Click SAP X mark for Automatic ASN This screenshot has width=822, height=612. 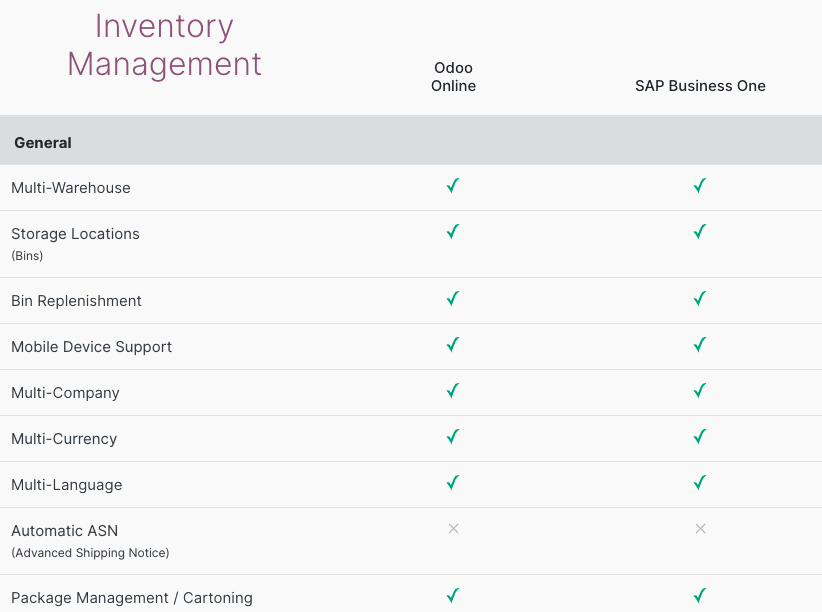tap(700, 529)
